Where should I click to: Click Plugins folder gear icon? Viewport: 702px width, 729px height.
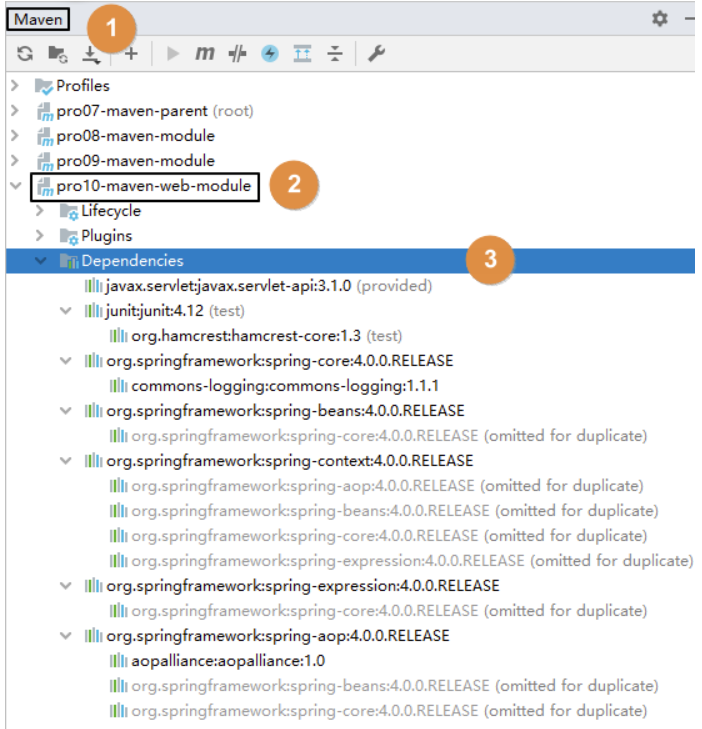pos(69,237)
